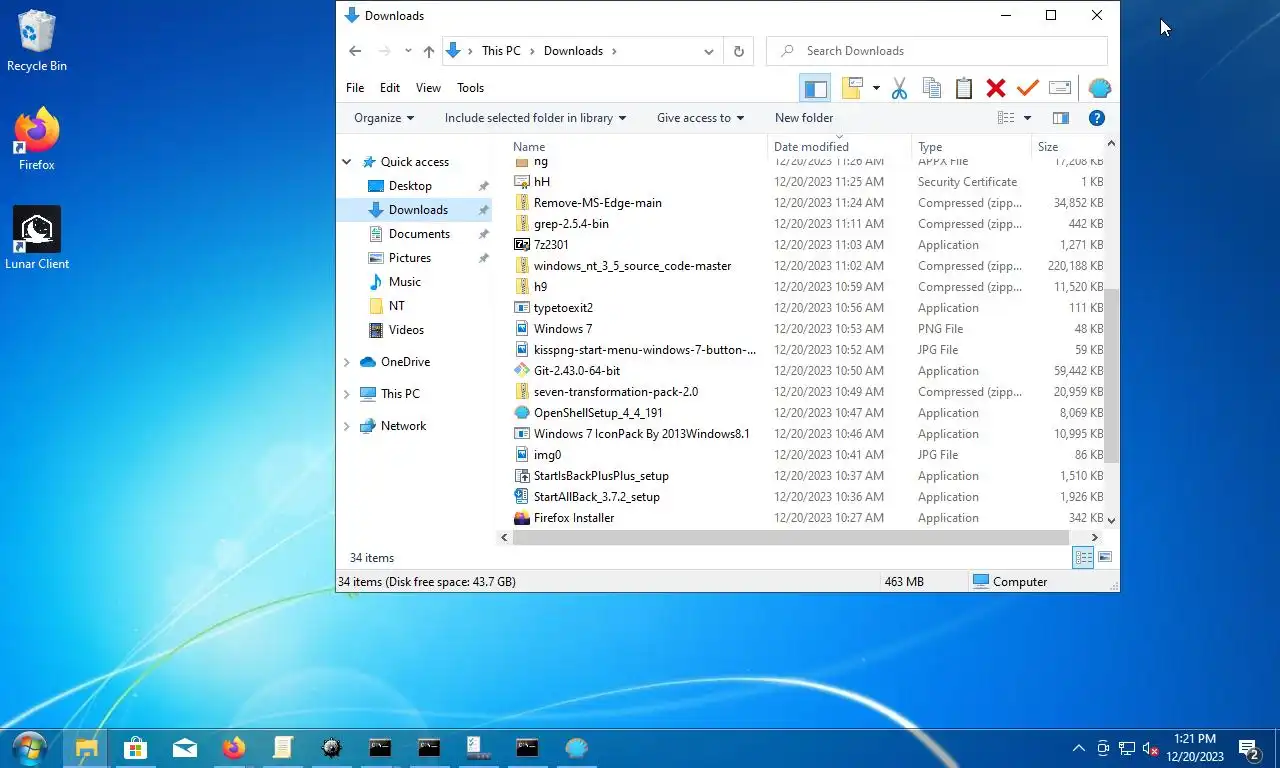Click This PC in address breadcrumb
The height and width of the screenshot is (768, 1280).
click(x=501, y=51)
